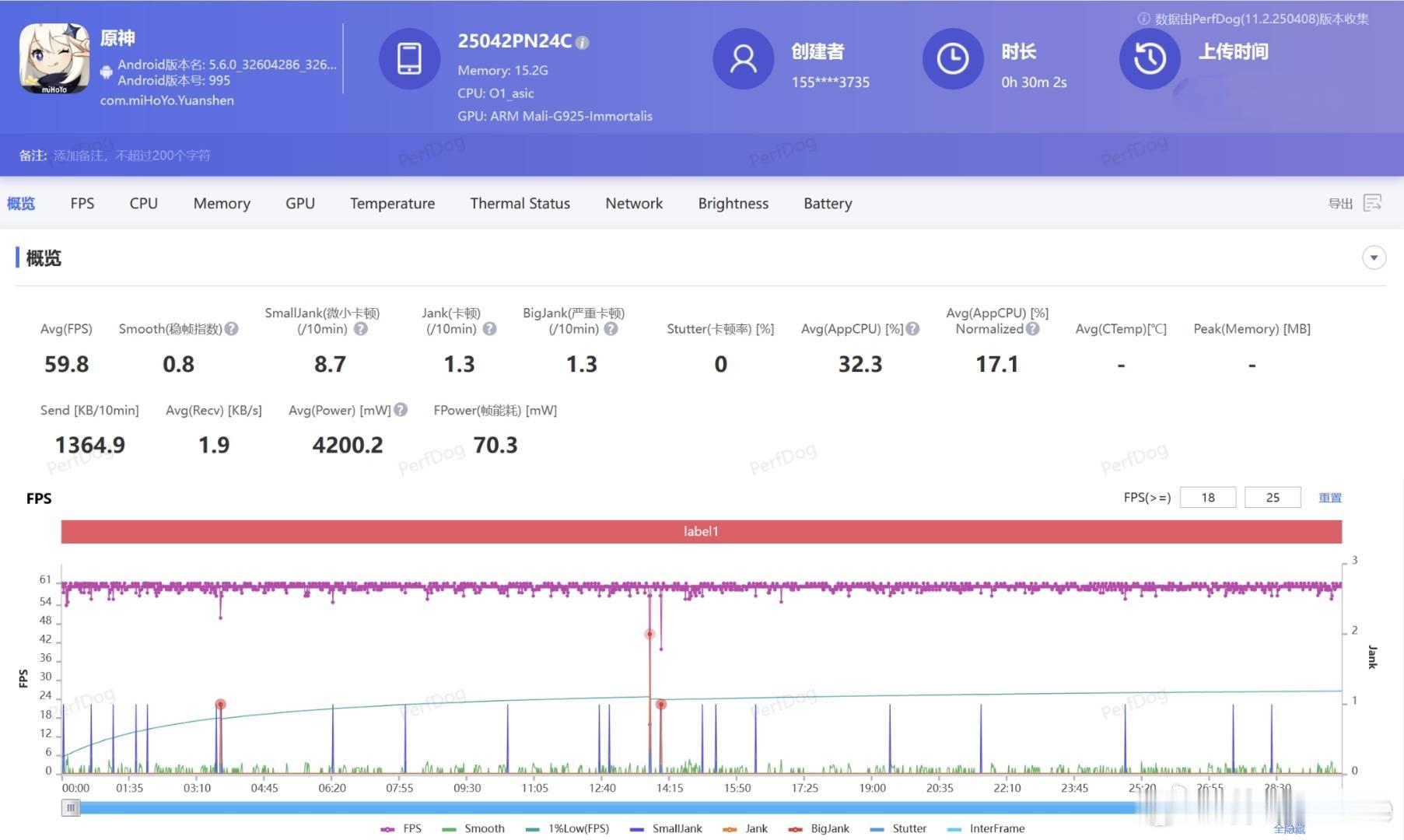Image resolution: width=1404 pixels, height=840 pixels.
Task: Click the FPower value 70.3
Action: (495, 445)
